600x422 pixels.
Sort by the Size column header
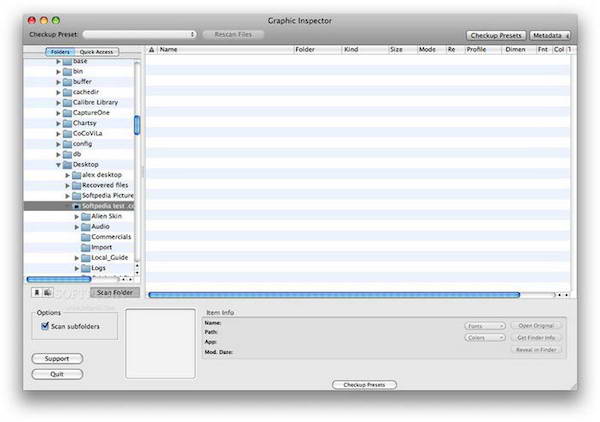403,50
